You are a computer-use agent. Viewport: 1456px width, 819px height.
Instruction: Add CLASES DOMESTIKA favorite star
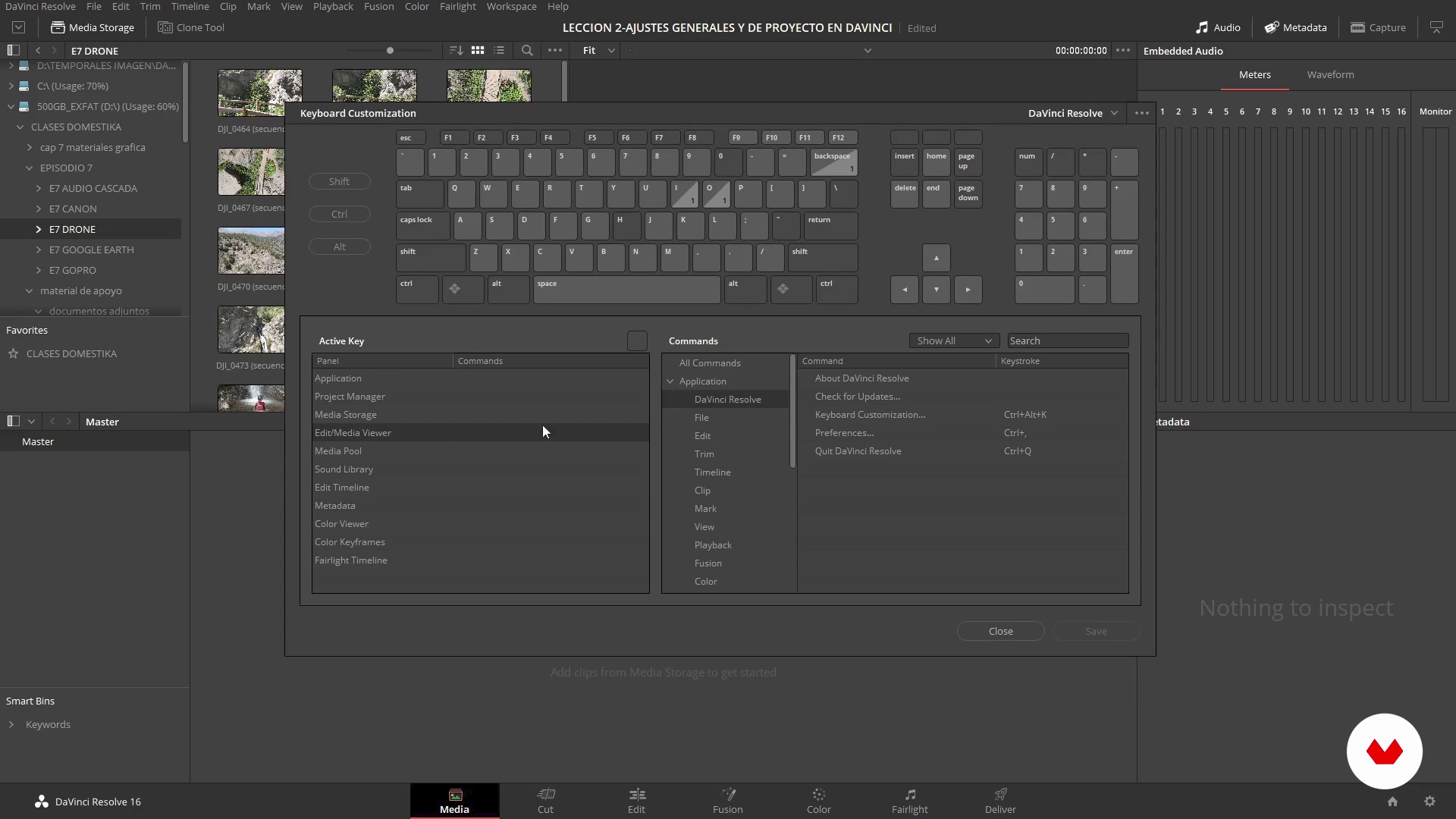13,353
